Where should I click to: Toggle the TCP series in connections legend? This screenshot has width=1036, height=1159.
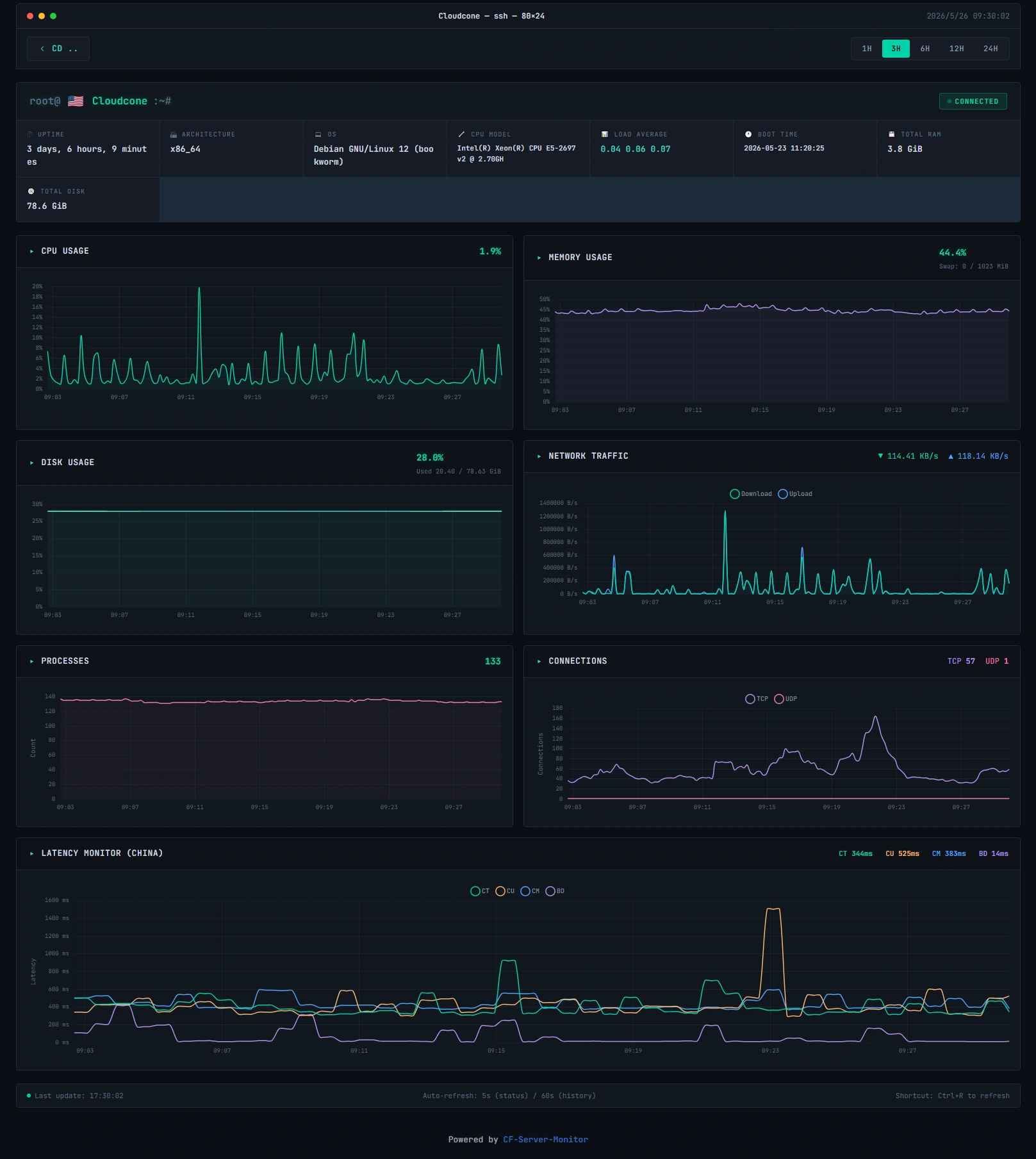pos(757,699)
